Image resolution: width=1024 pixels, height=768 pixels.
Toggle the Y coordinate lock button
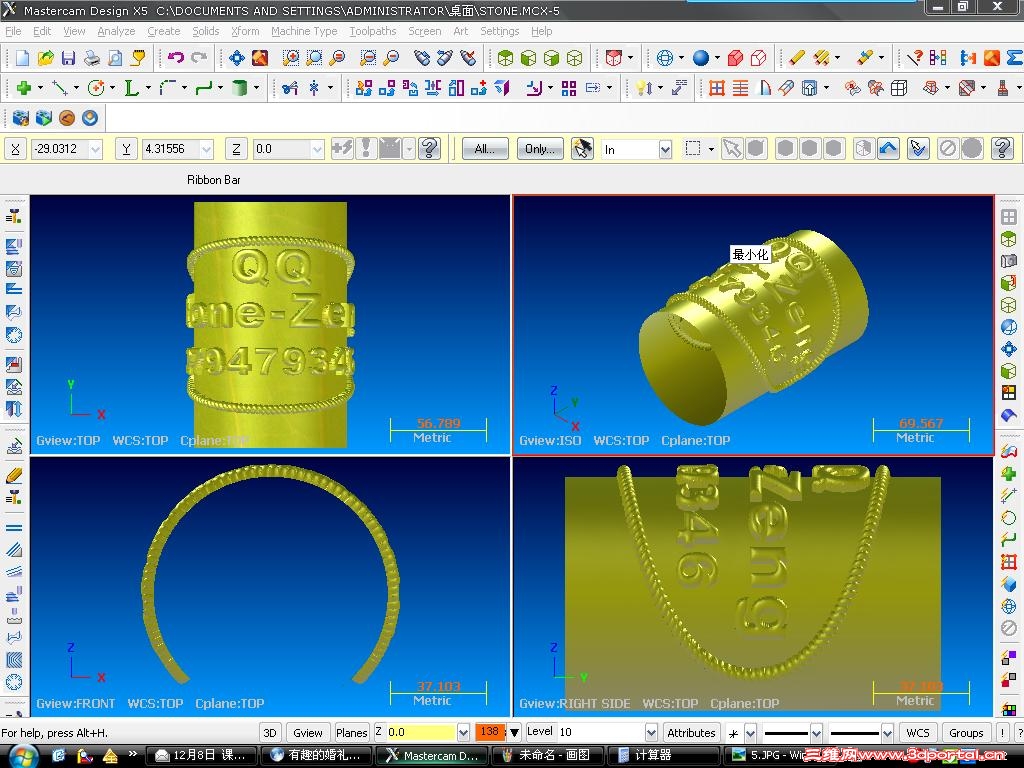tap(126, 149)
